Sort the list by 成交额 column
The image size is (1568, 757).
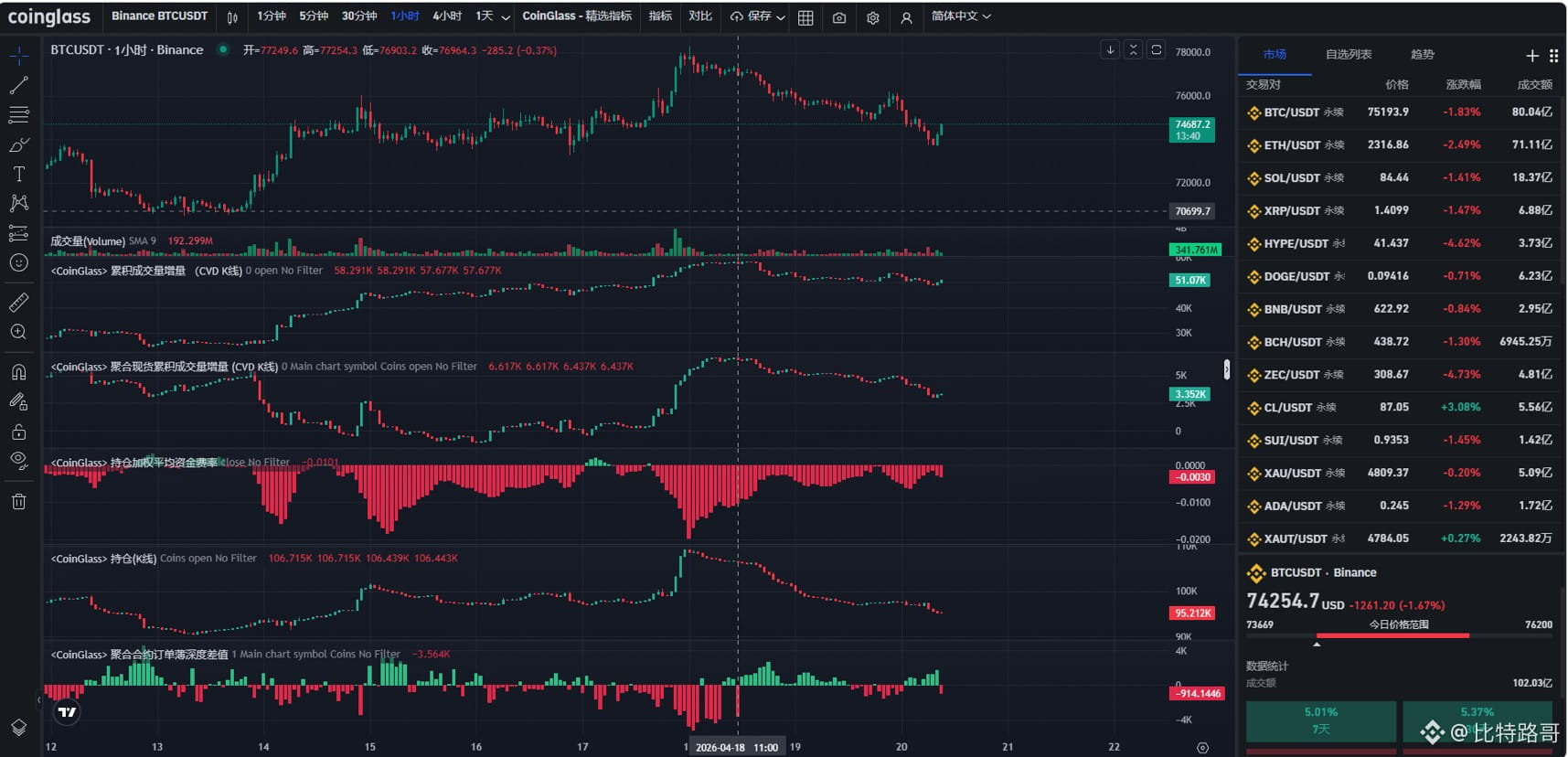1534,84
